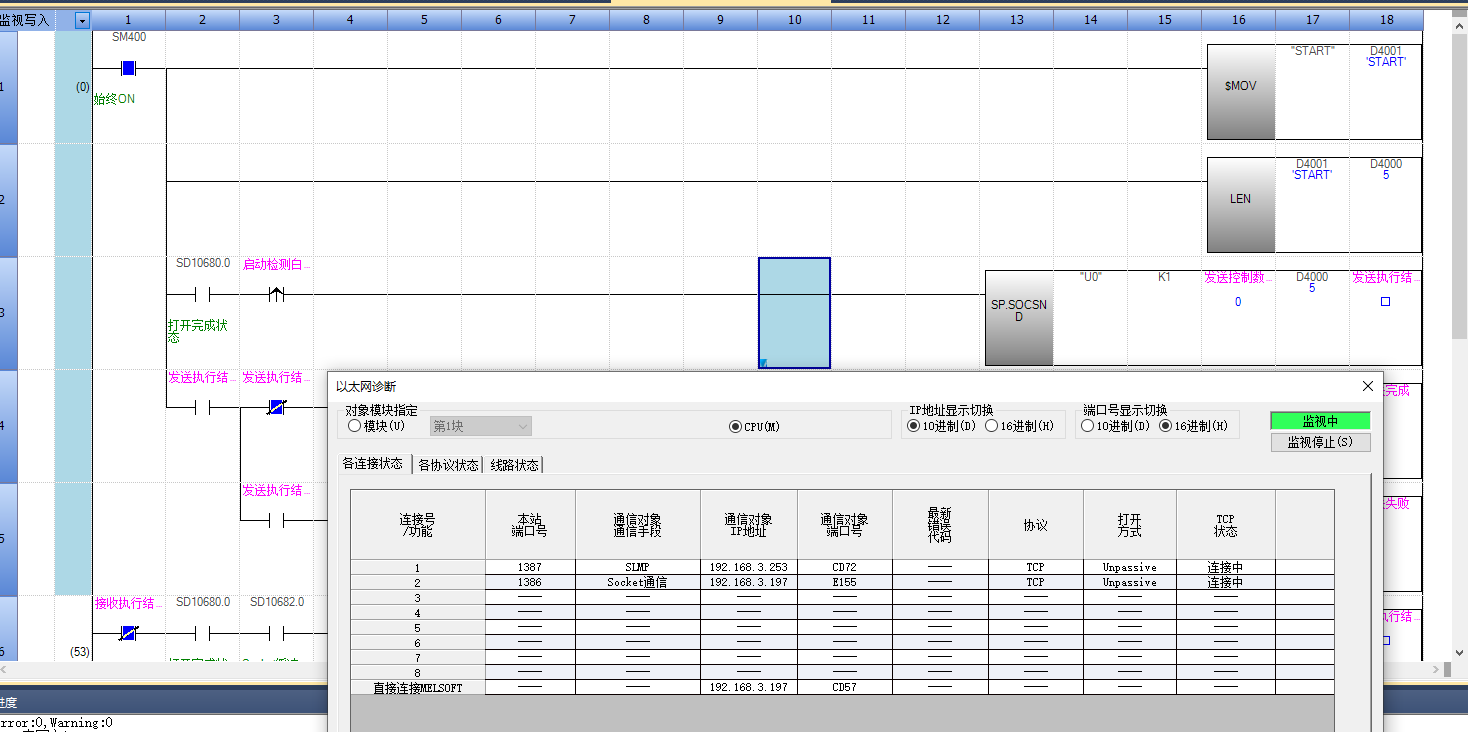The height and width of the screenshot is (732, 1468).
Task: Close the Ethernet diagnostics dialog
Action: pos(1368,386)
